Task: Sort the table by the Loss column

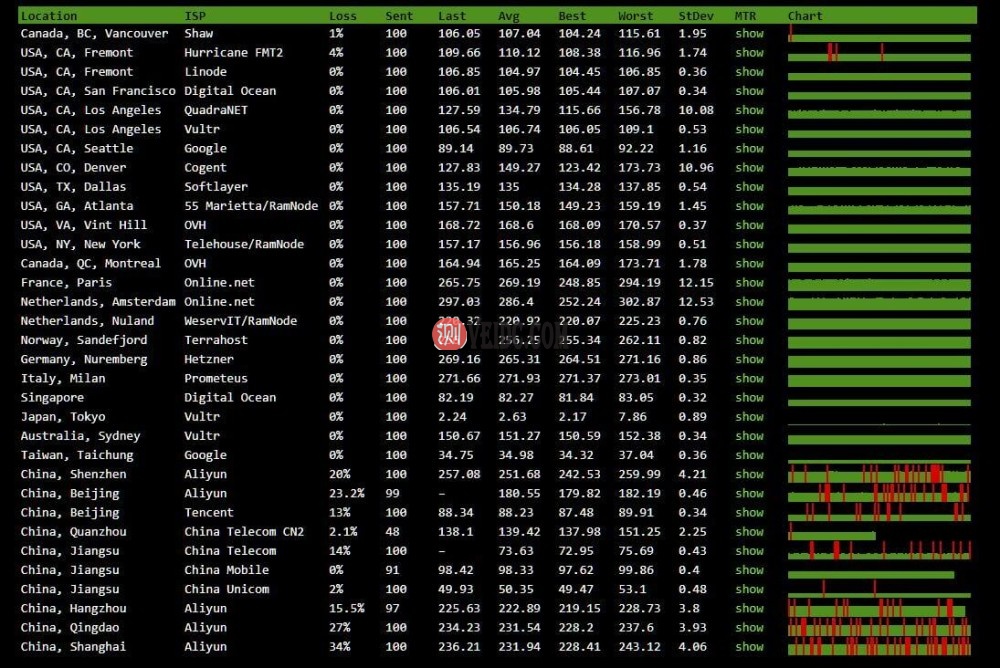Action: [343, 15]
